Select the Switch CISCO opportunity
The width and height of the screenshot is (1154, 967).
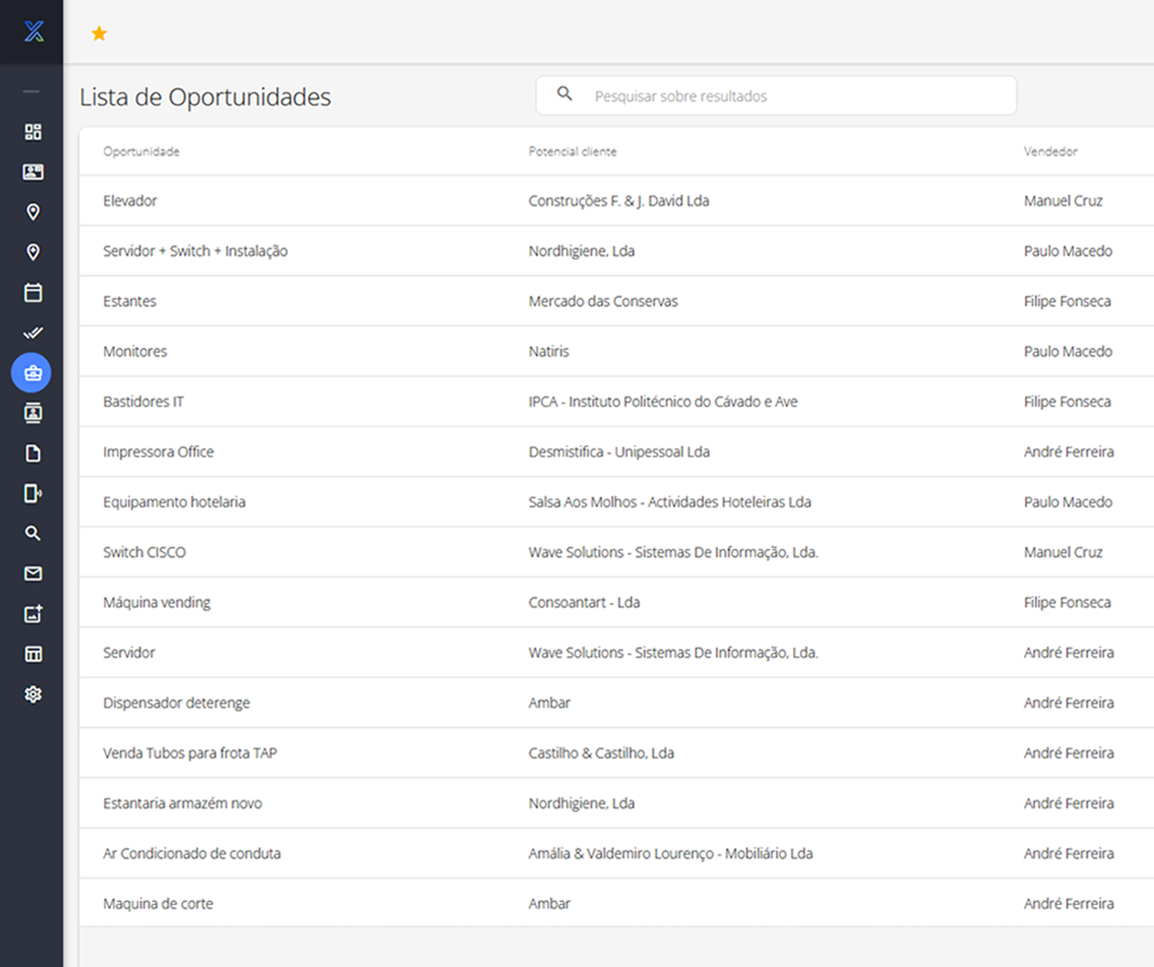[144, 552]
